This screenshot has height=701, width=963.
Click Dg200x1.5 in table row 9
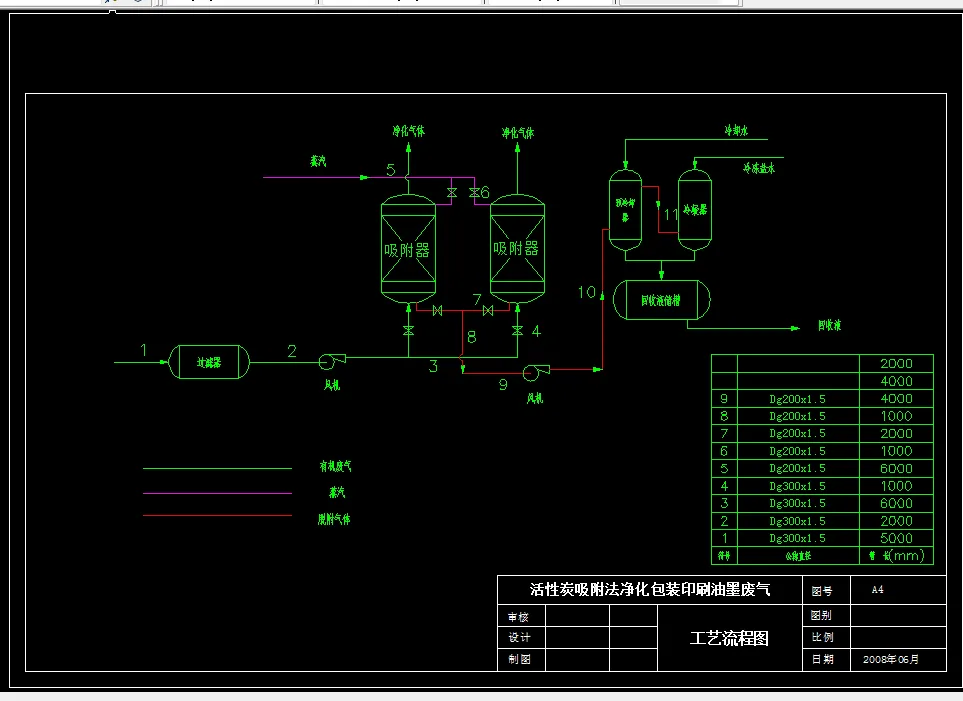tap(797, 399)
